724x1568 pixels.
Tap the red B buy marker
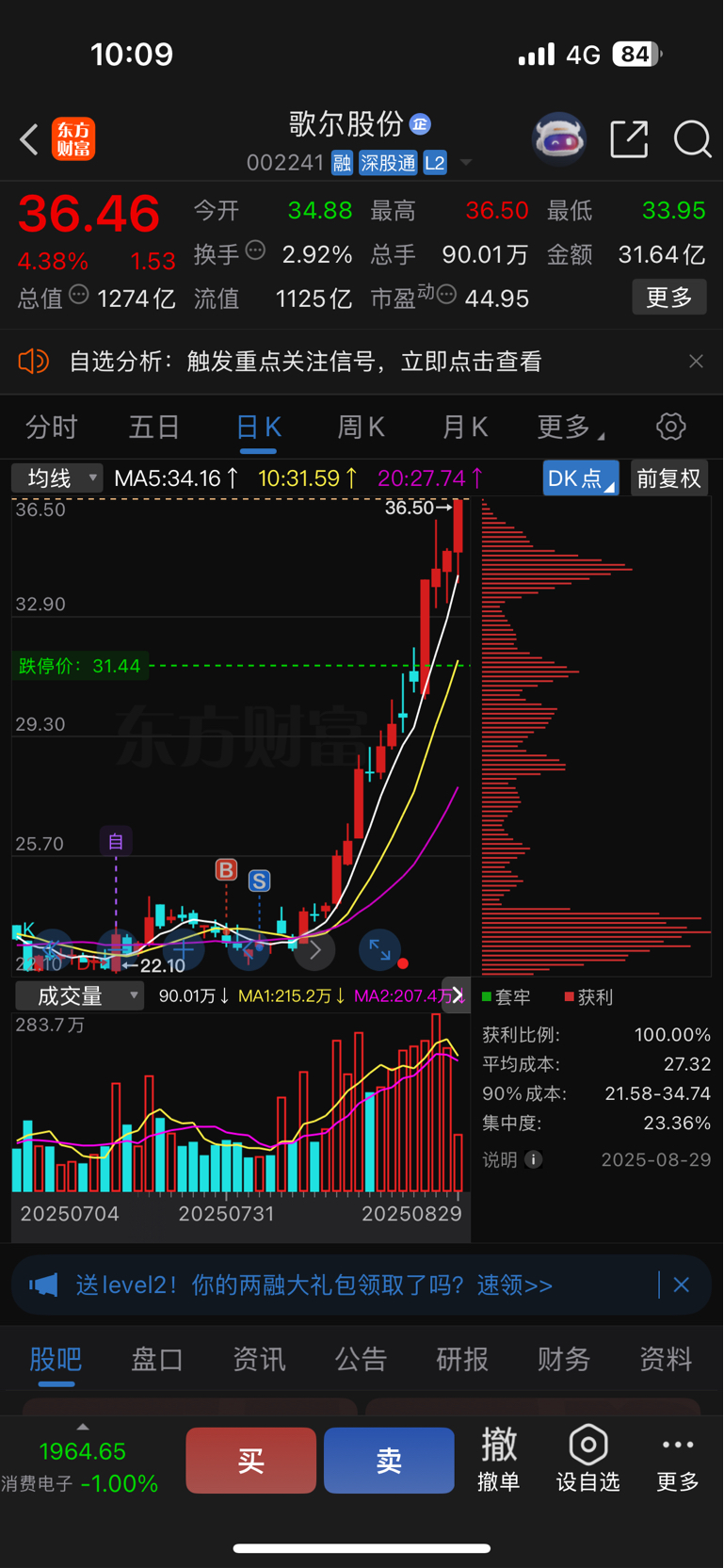pos(226,869)
